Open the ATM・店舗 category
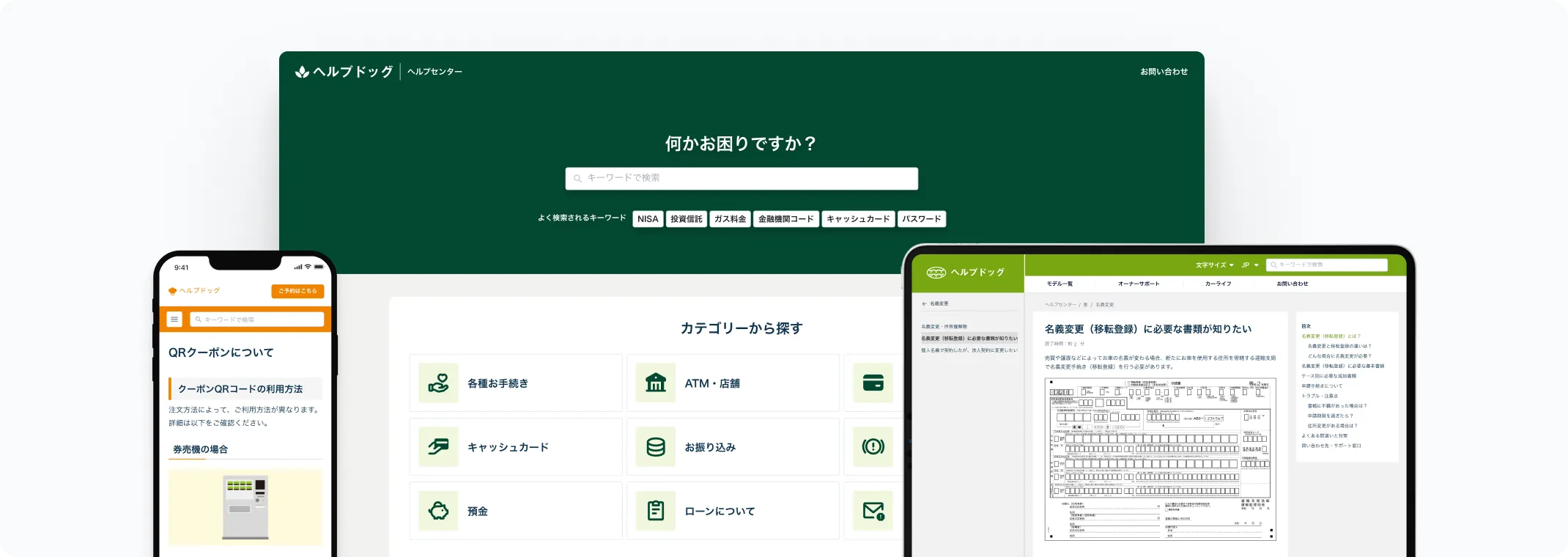Screen dimensions: 1568x557 click(733, 383)
